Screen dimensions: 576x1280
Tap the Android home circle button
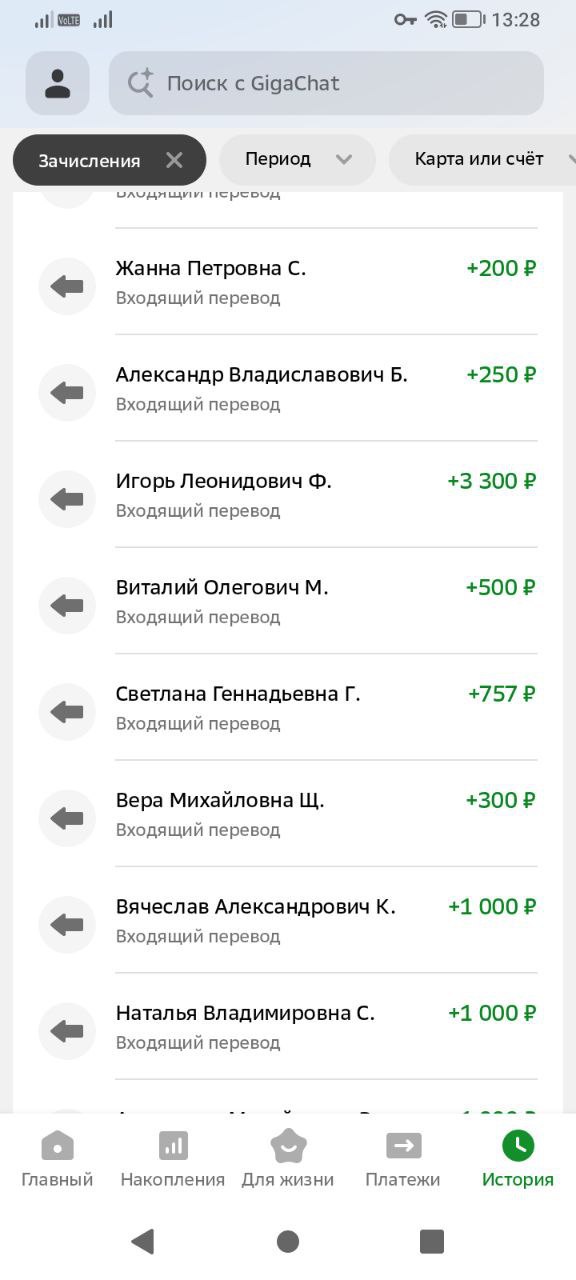click(x=288, y=1241)
